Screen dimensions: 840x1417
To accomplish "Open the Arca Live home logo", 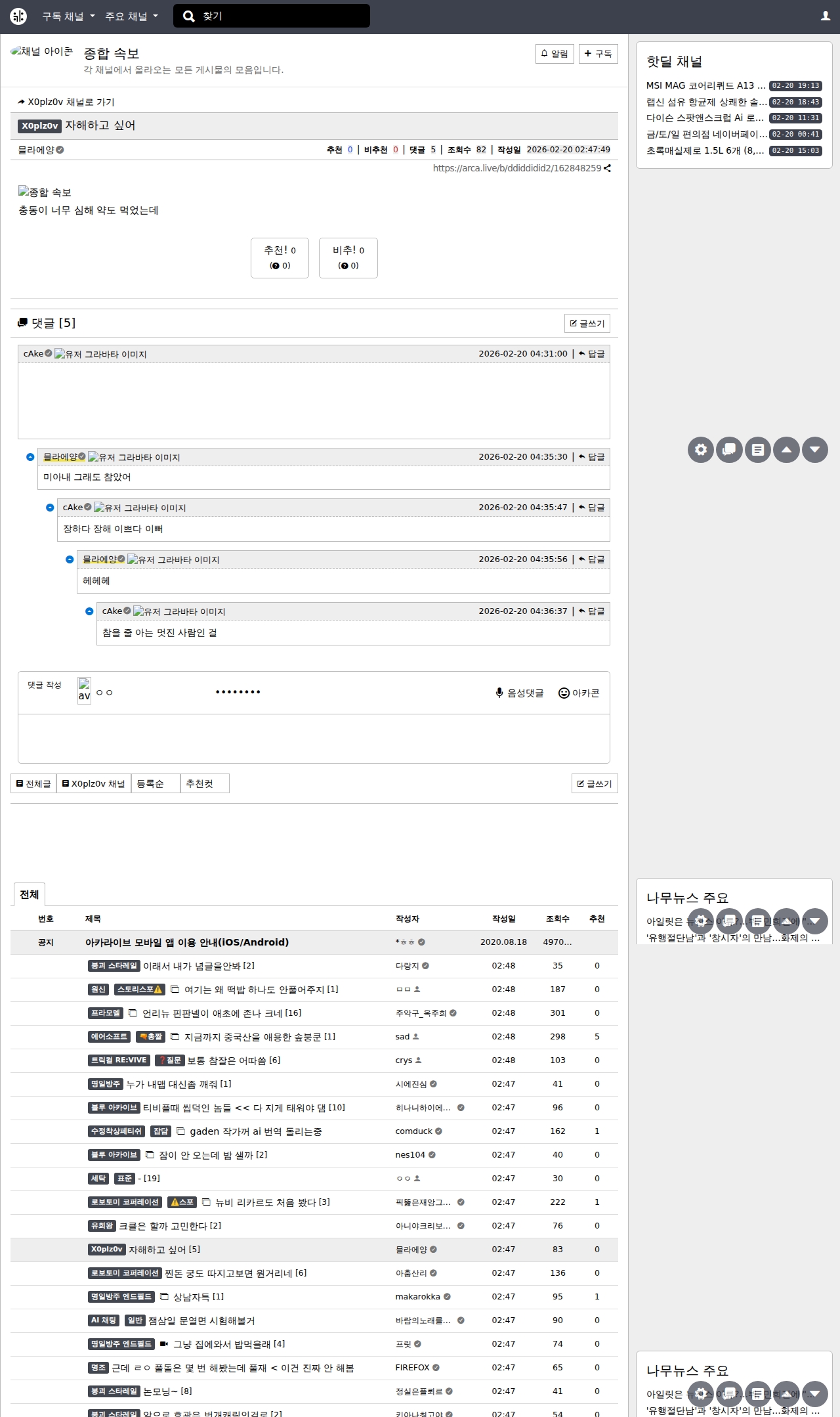I will pos(18,16).
